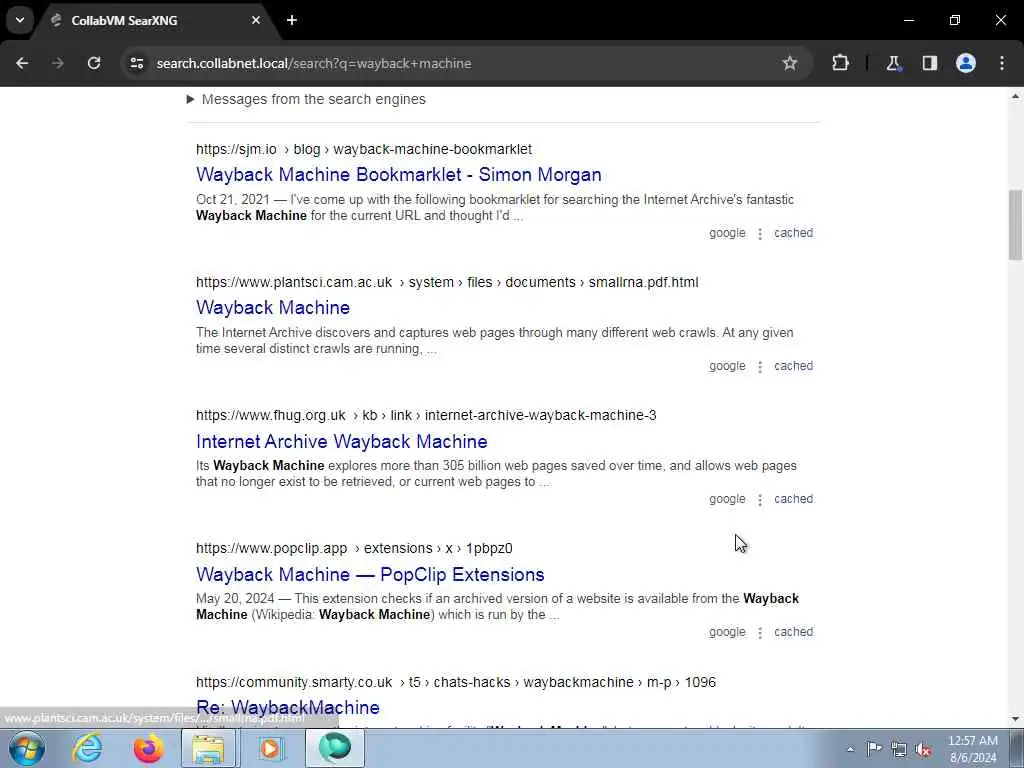Screen dimensions: 1024x768
Task: Select the CollabVM SearXNG tab
Action: (x=153, y=20)
